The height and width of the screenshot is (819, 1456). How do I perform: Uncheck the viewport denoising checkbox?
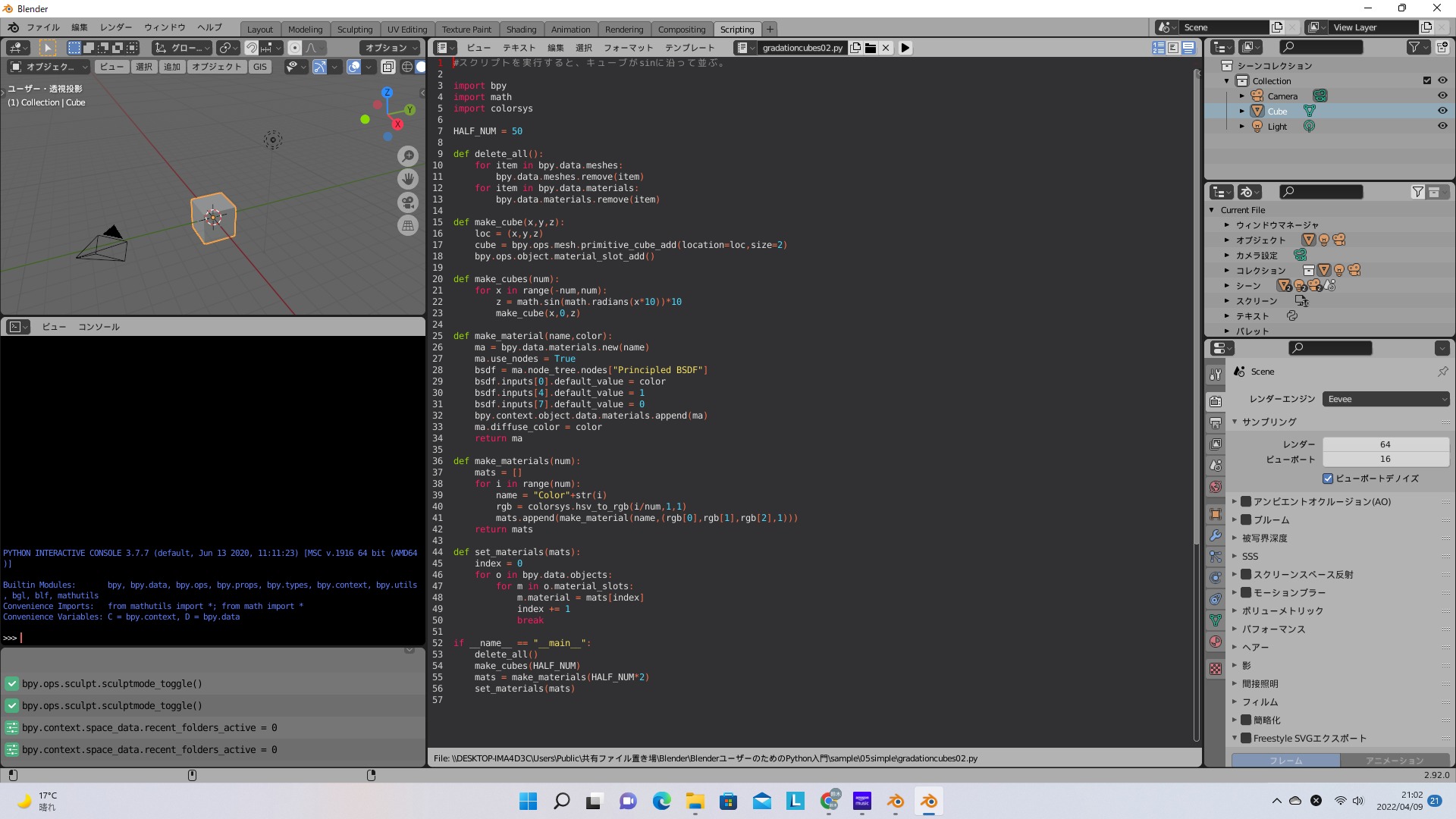coord(1328,479)
